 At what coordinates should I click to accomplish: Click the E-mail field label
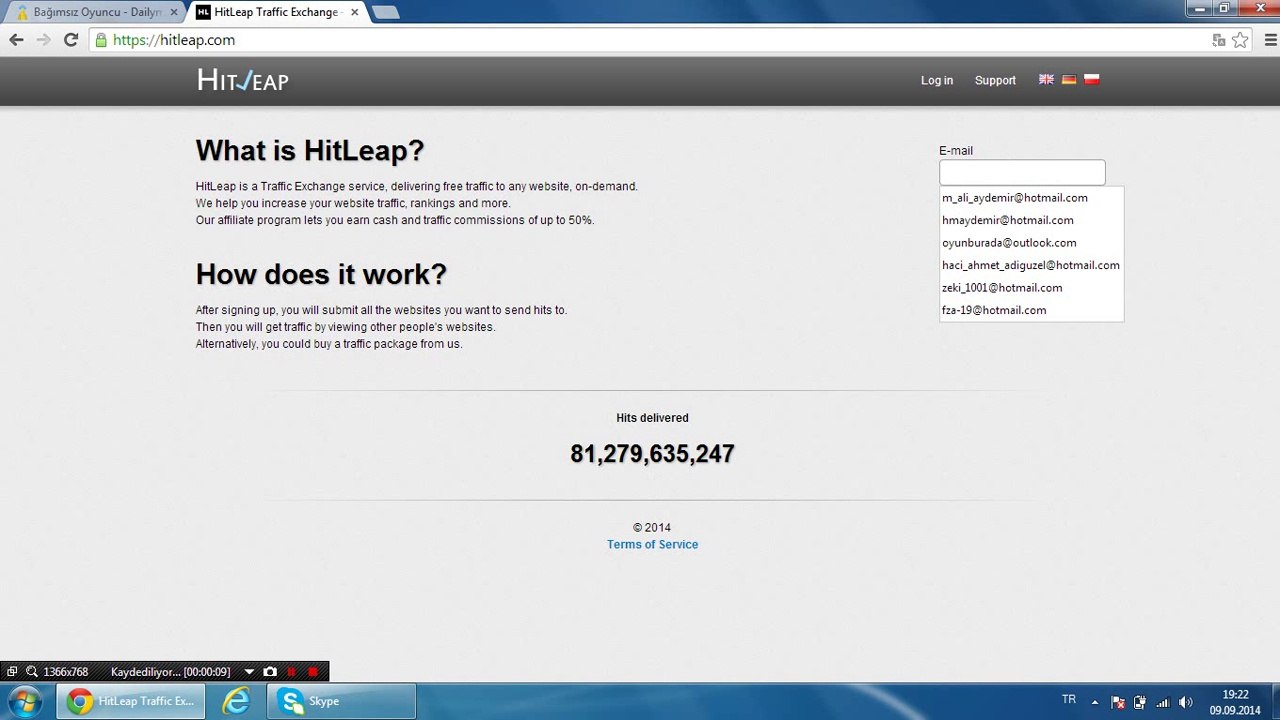(x=956, y=150)
